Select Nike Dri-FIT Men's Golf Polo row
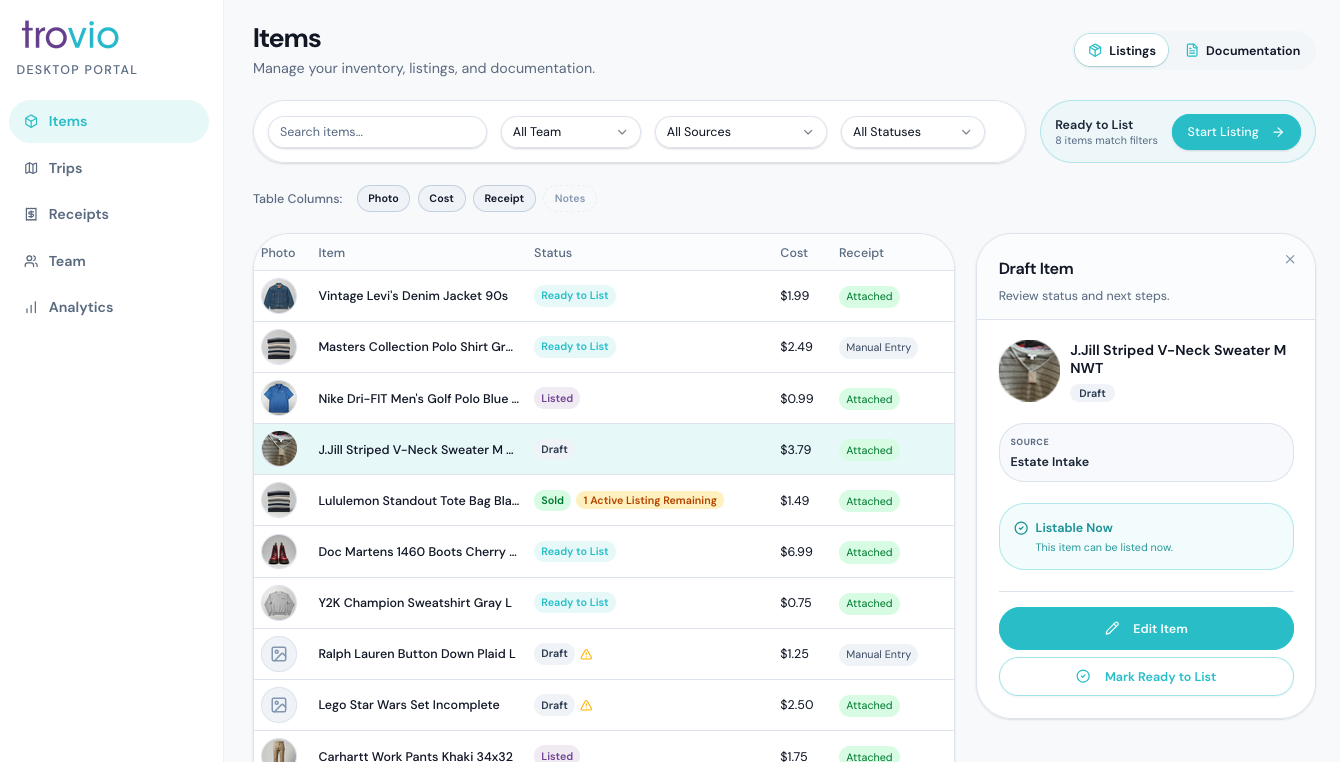This screenshot has height=762, width=1340. (x=604, y=398)
